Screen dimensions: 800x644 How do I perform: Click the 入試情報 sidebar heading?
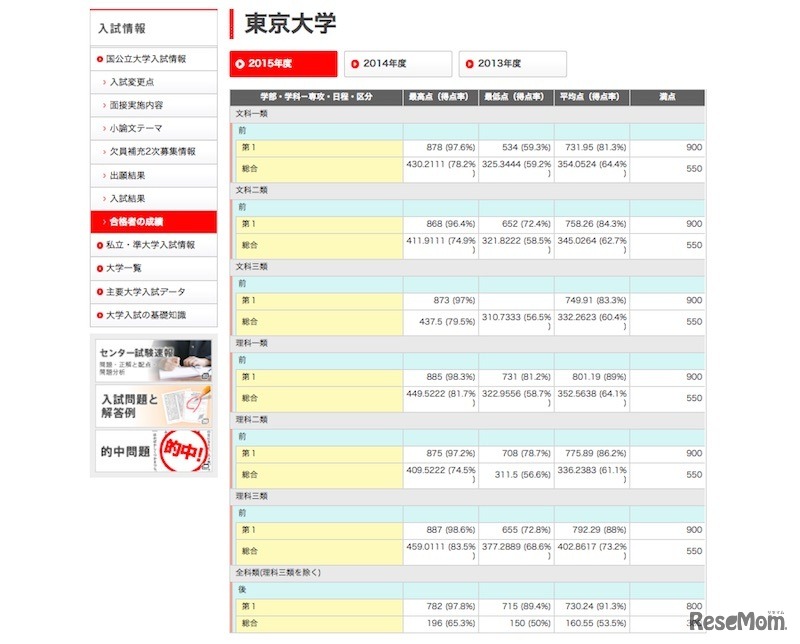pos(122,29)
